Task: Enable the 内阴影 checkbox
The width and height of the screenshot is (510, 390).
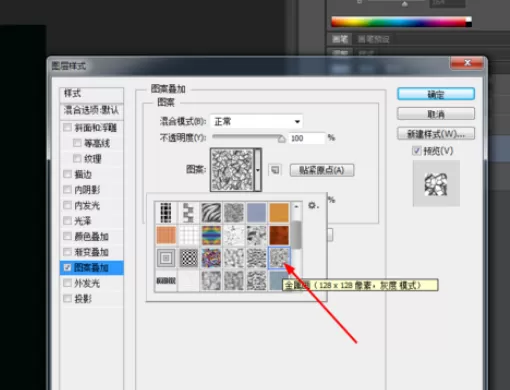Action: (67, 190)
